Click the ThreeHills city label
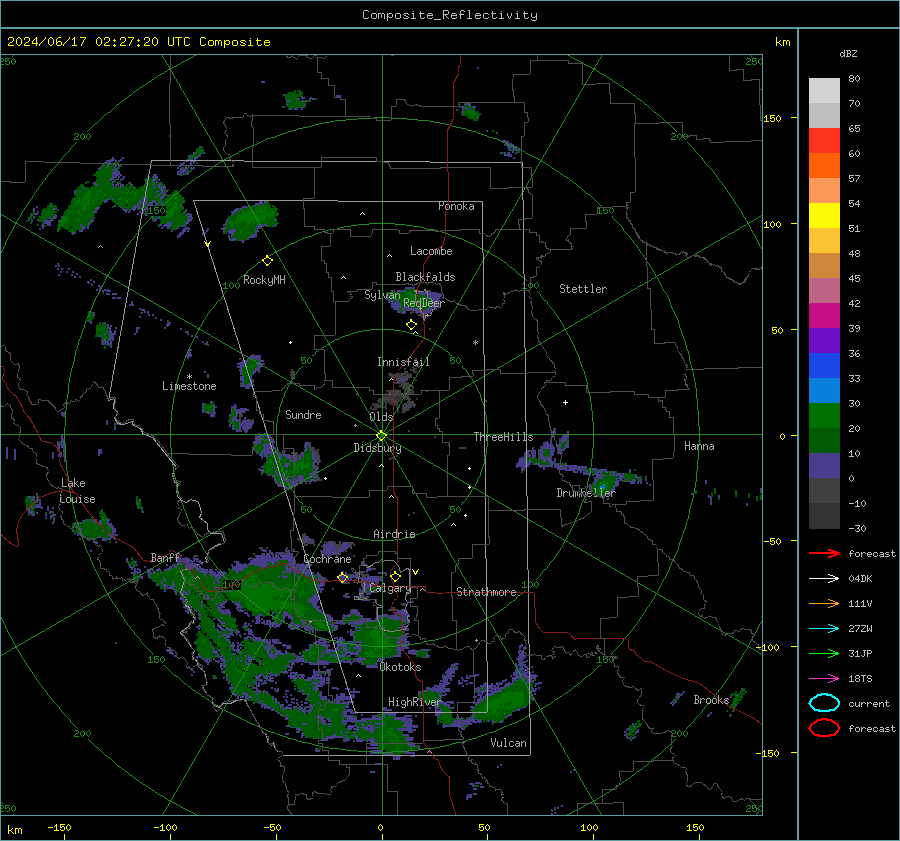This screenshot has height=841, width=900. (x=503, y=437)
